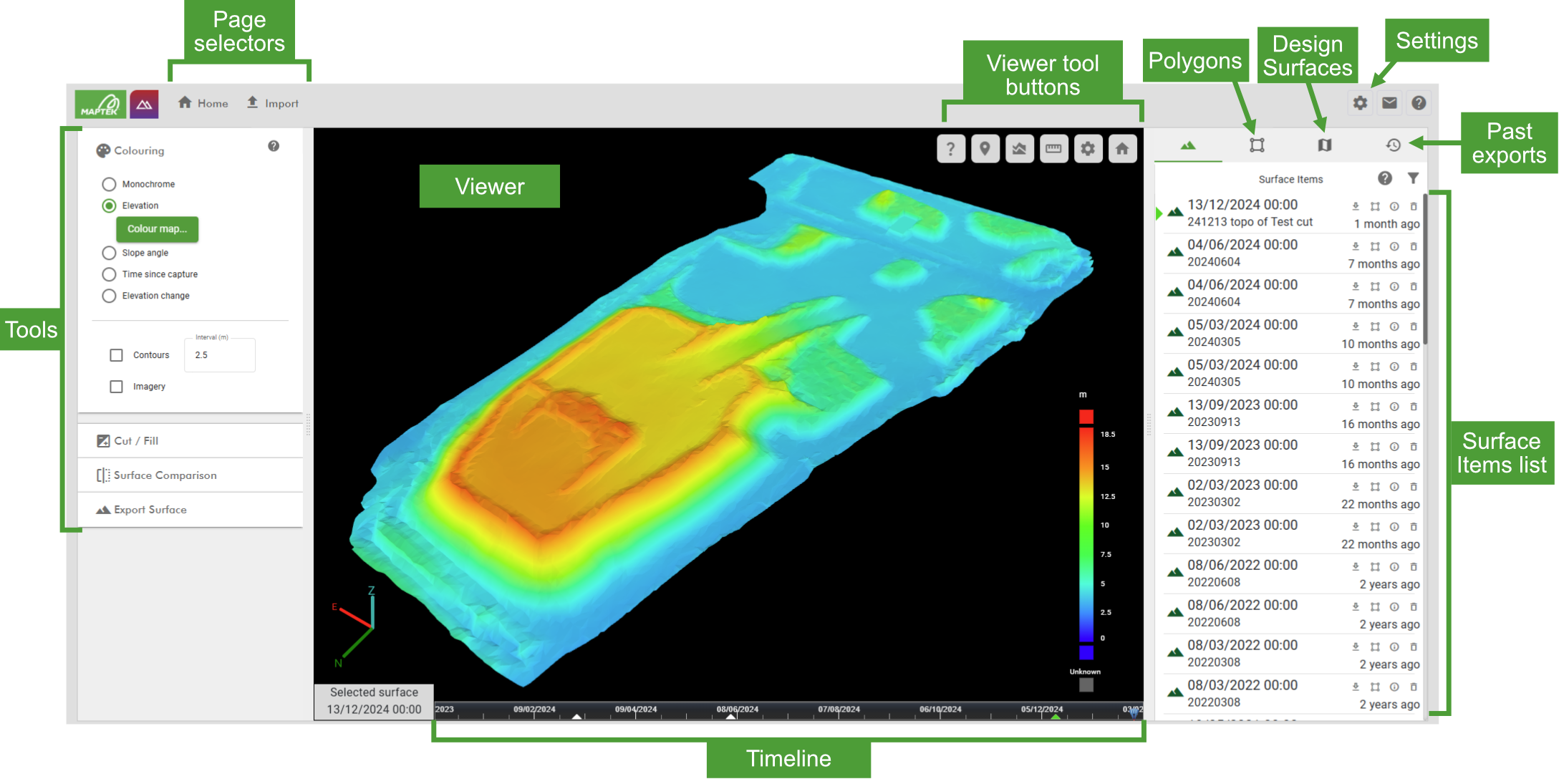Select the Monochrome colouring option
Viewport: 1564px width, 784px height.
tap(109, 184)
